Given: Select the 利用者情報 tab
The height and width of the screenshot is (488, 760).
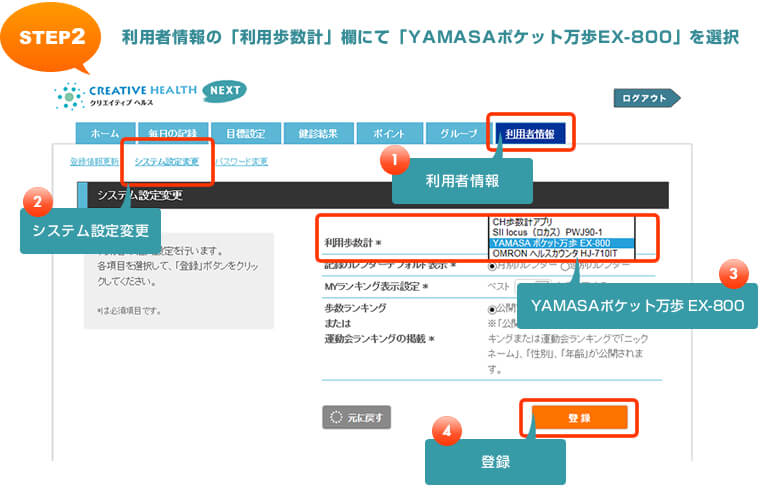Looking at the screenshot, I should click(530, 133).
